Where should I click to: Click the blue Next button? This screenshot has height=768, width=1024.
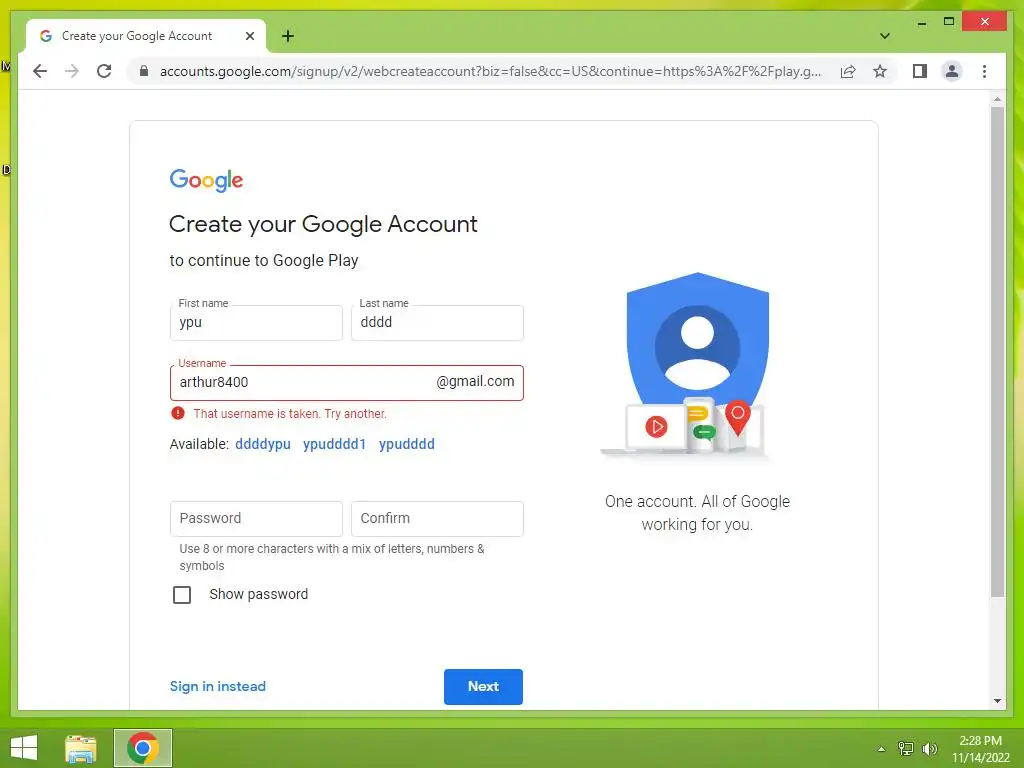coord(483,686)
